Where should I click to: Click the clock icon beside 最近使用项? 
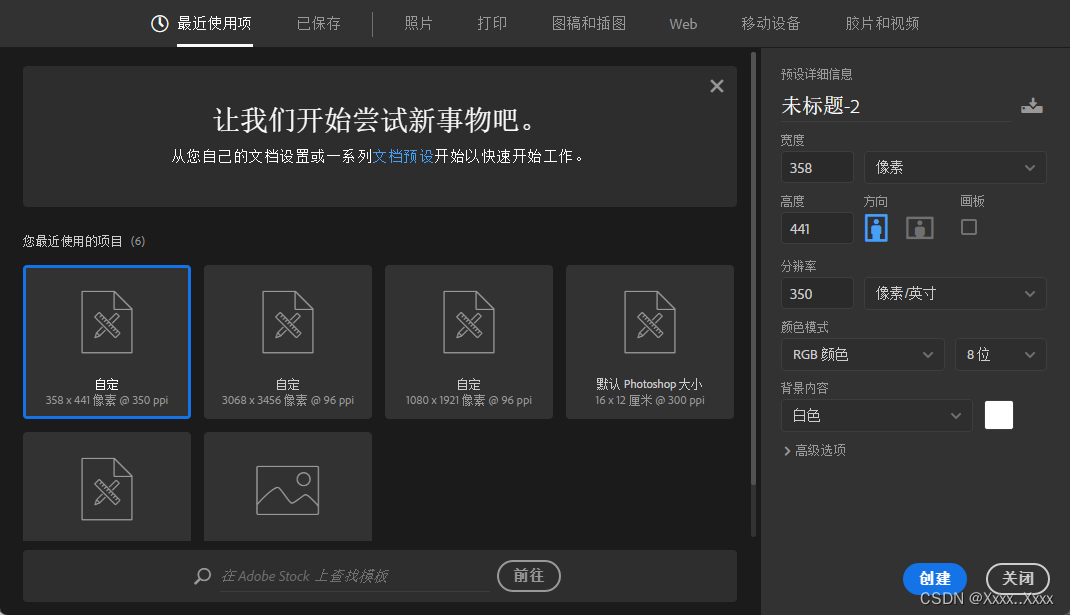159,23
